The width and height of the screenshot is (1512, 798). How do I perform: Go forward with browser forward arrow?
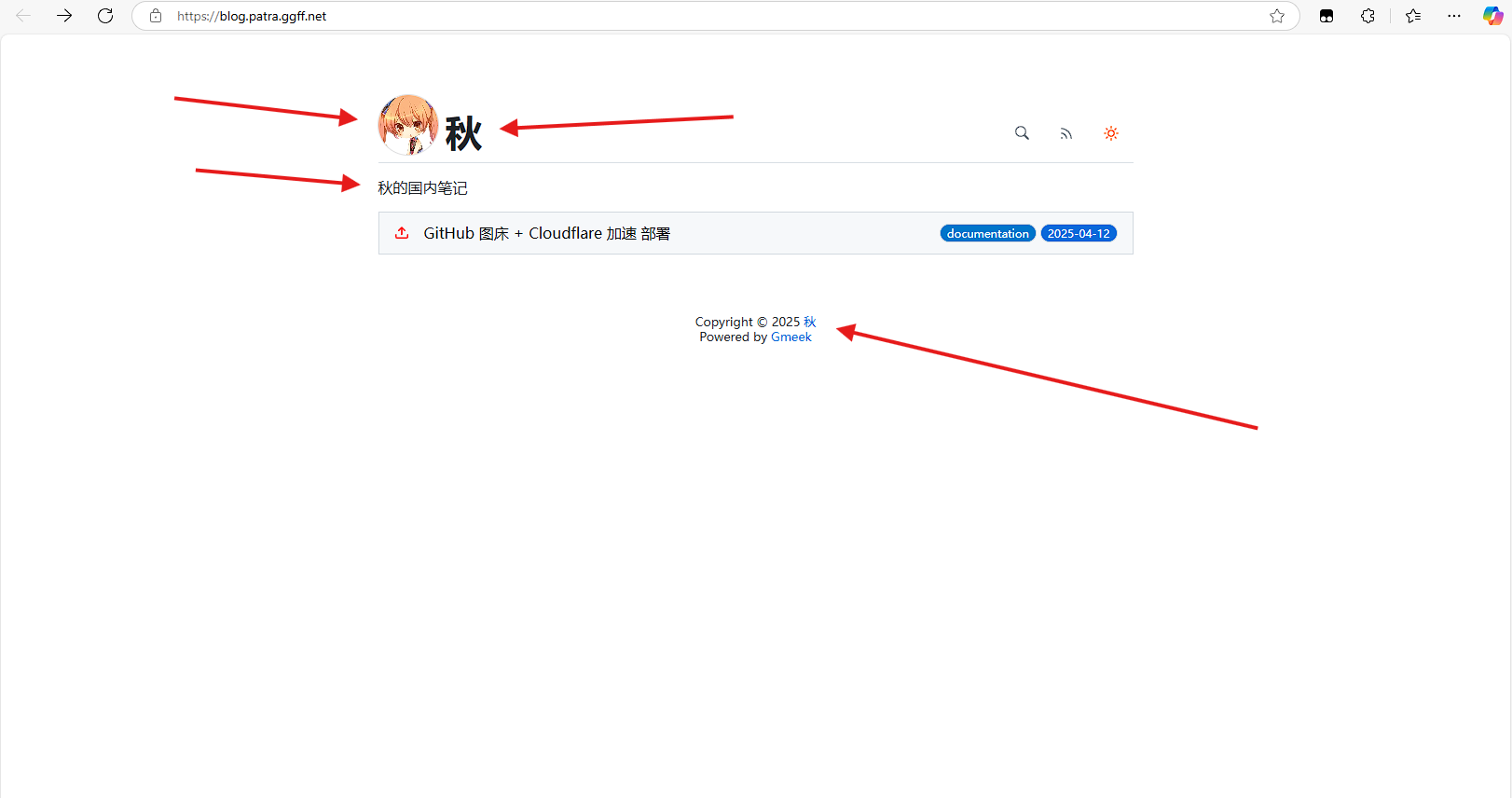point(64,16)
